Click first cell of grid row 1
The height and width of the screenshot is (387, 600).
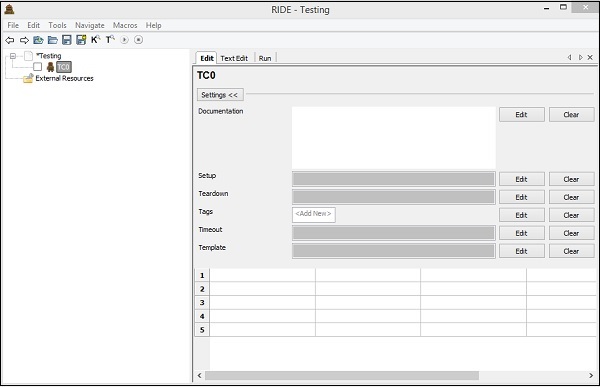coord(262,275)
